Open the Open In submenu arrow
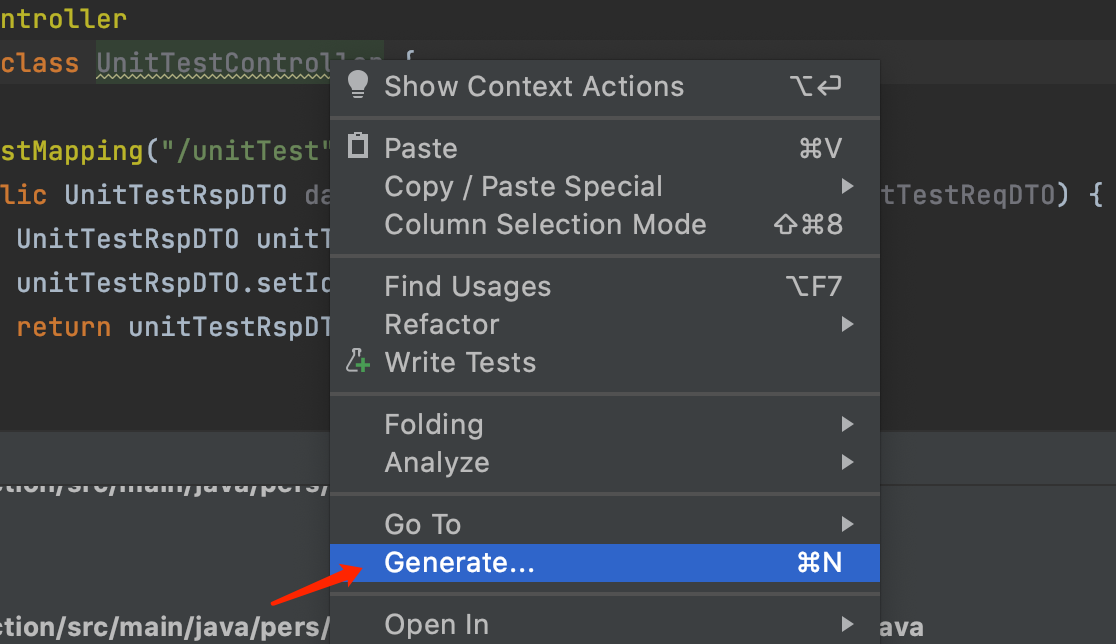Screen dimensions: 1116x644 [x=847, y=624]
